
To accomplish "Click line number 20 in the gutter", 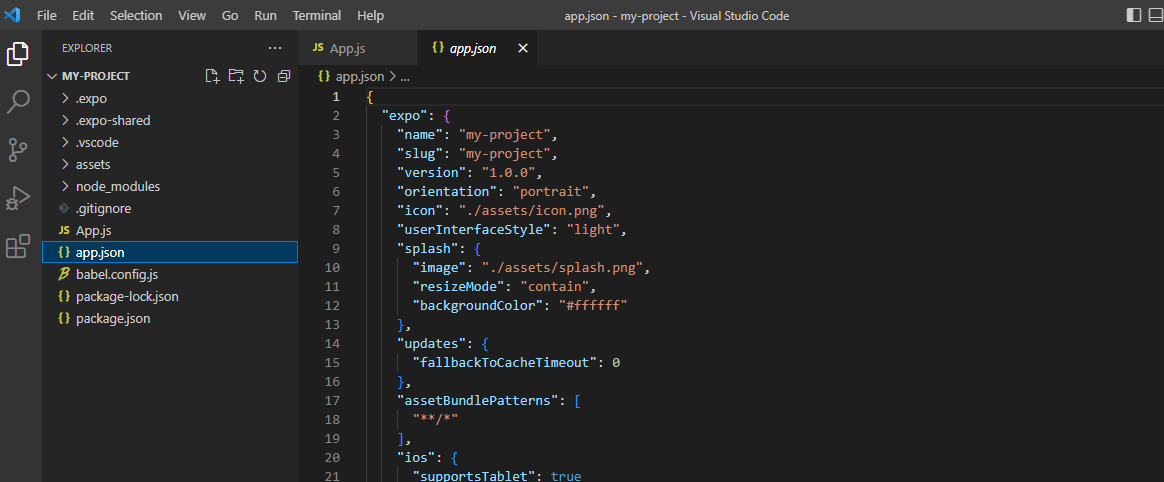I will pyautogui.click(x=332, y=457).
